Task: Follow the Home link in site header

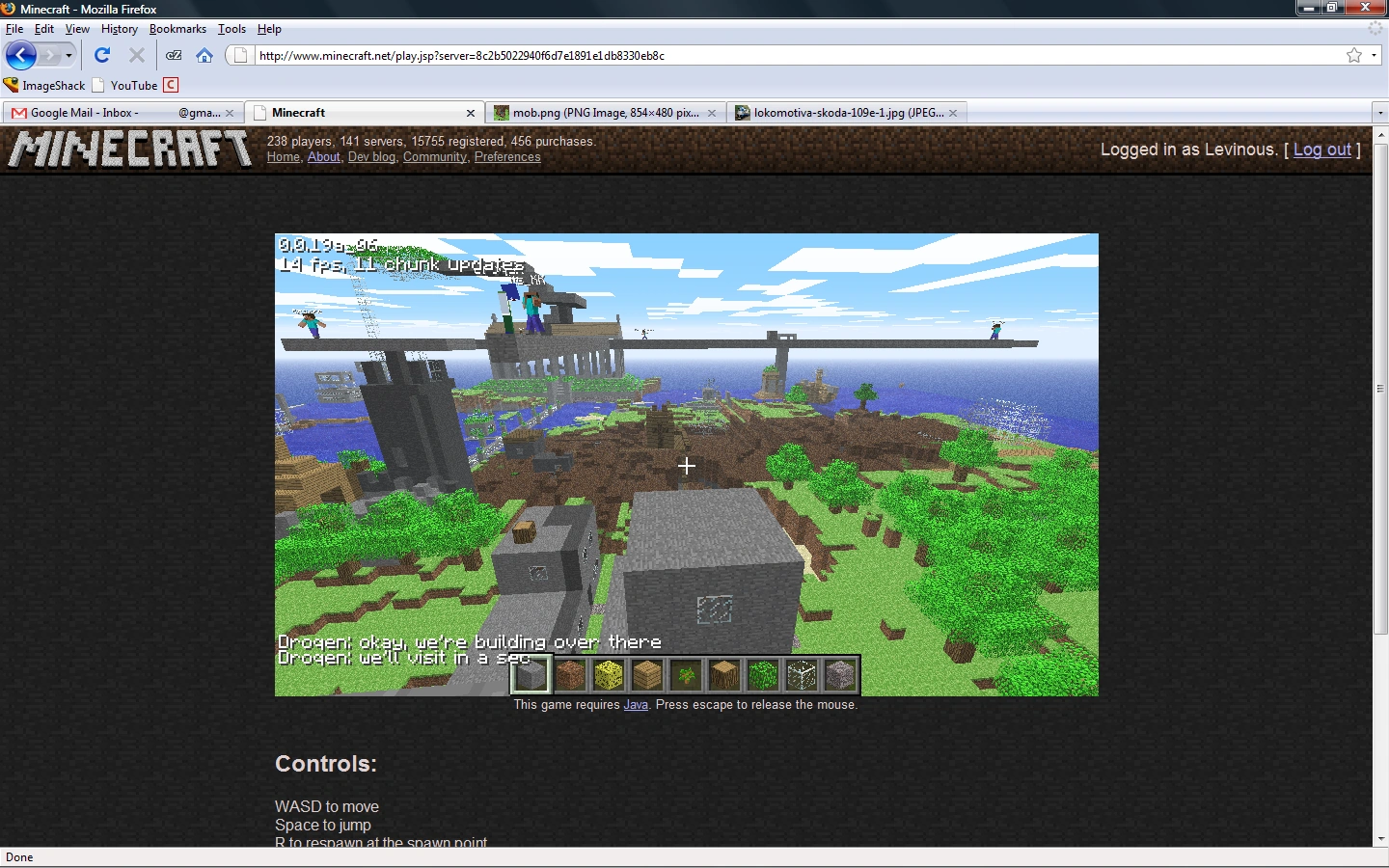Action: point(283,157)
